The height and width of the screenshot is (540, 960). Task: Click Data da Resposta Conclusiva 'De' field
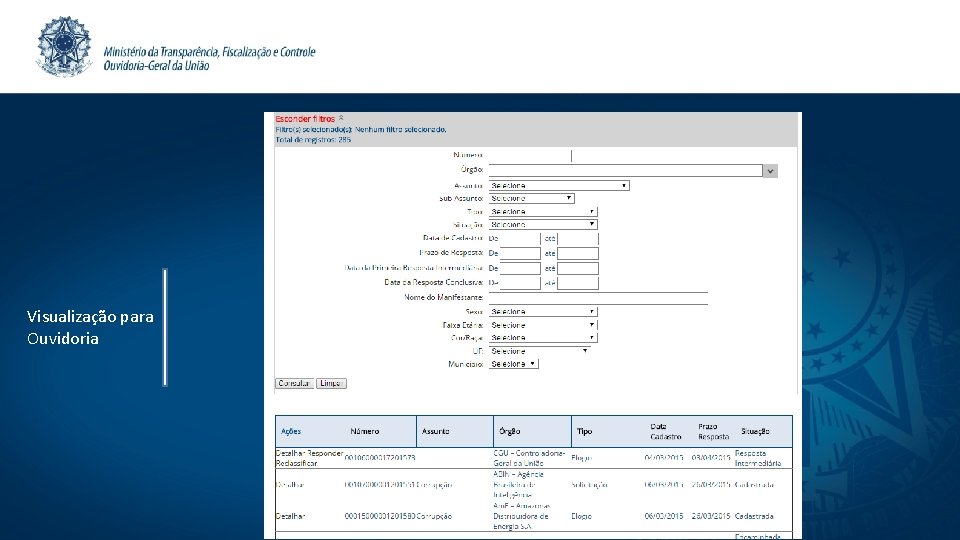click(x=520, y=283)
